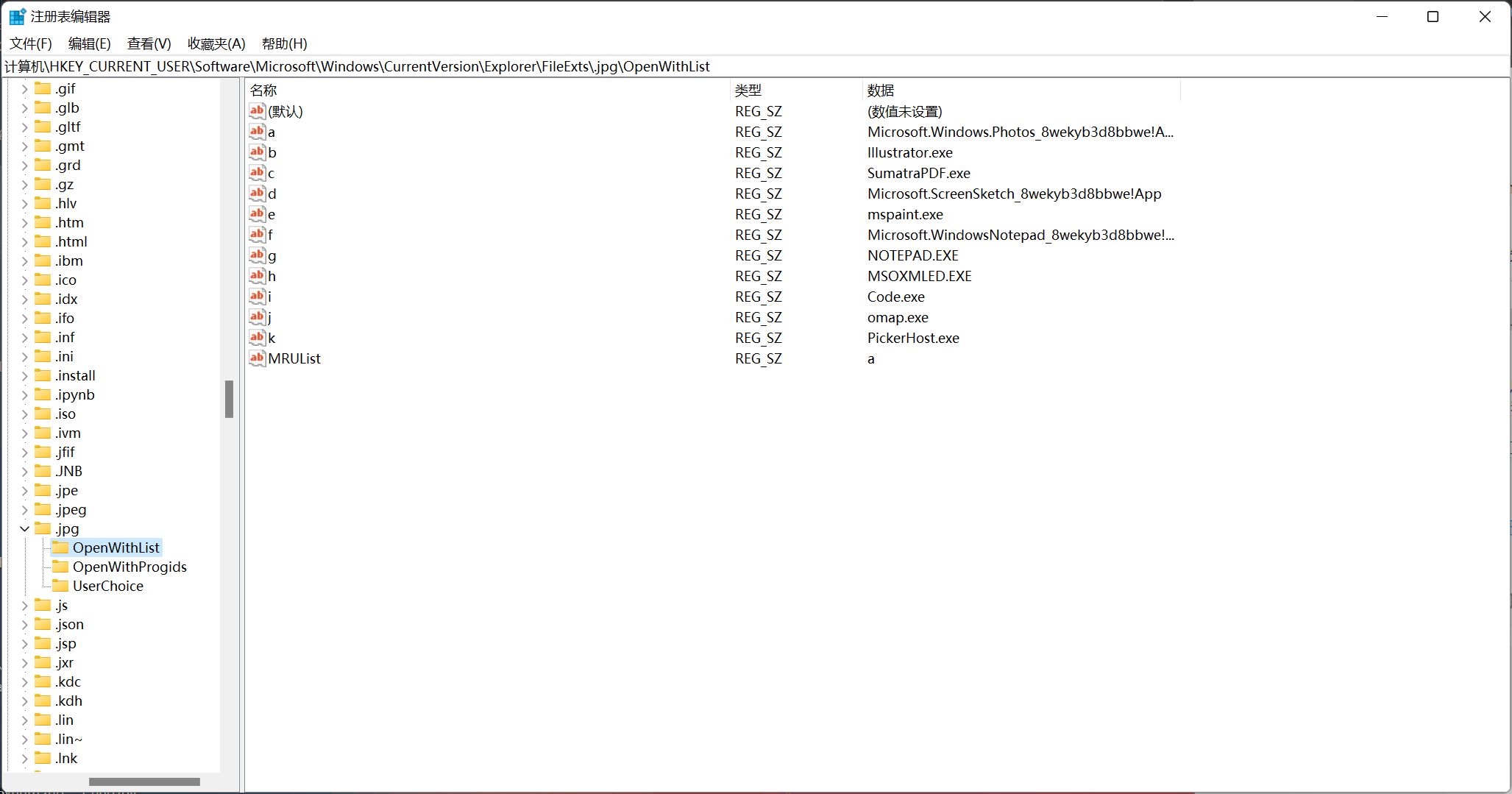The height and width of the screenshot is (794, 1512).
Task: Expand the .gif tree node
Action: pos(24,88)
